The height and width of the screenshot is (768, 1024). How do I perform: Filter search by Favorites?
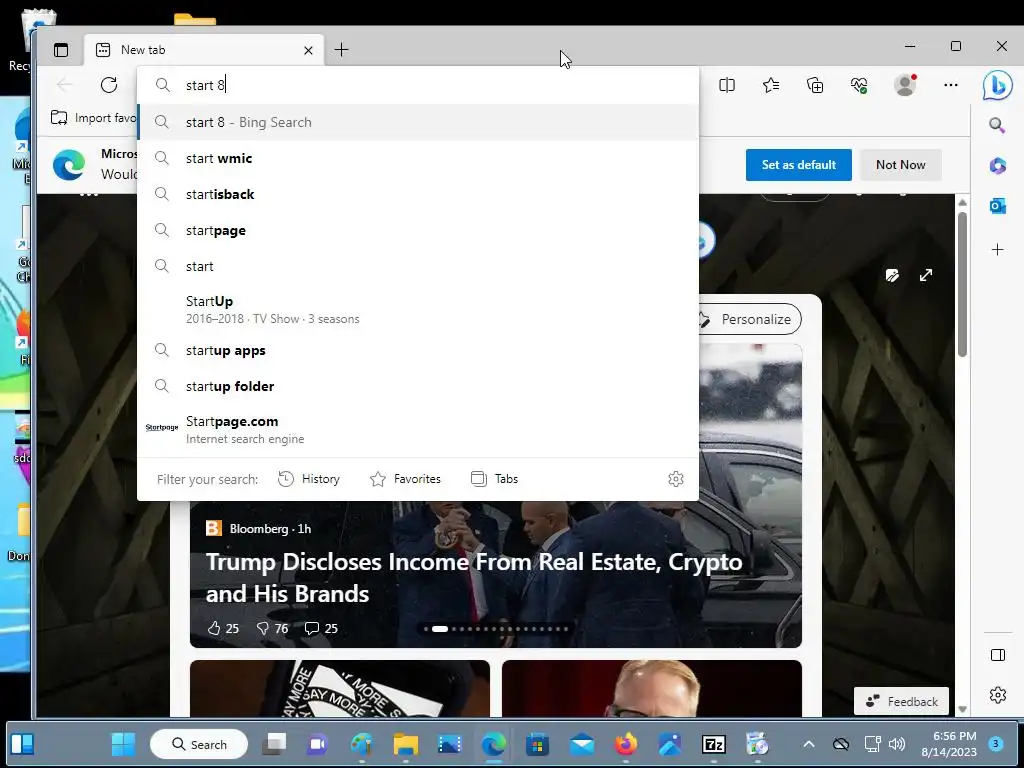(x=405, y=479)
